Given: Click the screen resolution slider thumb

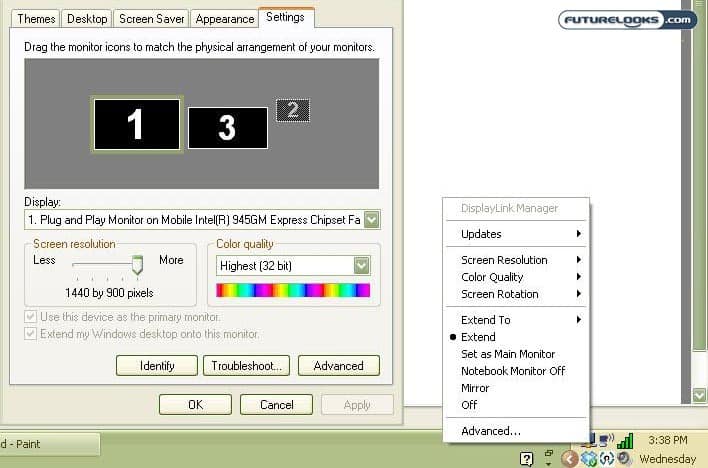Looking at the screenshot, I should point(138,264).
